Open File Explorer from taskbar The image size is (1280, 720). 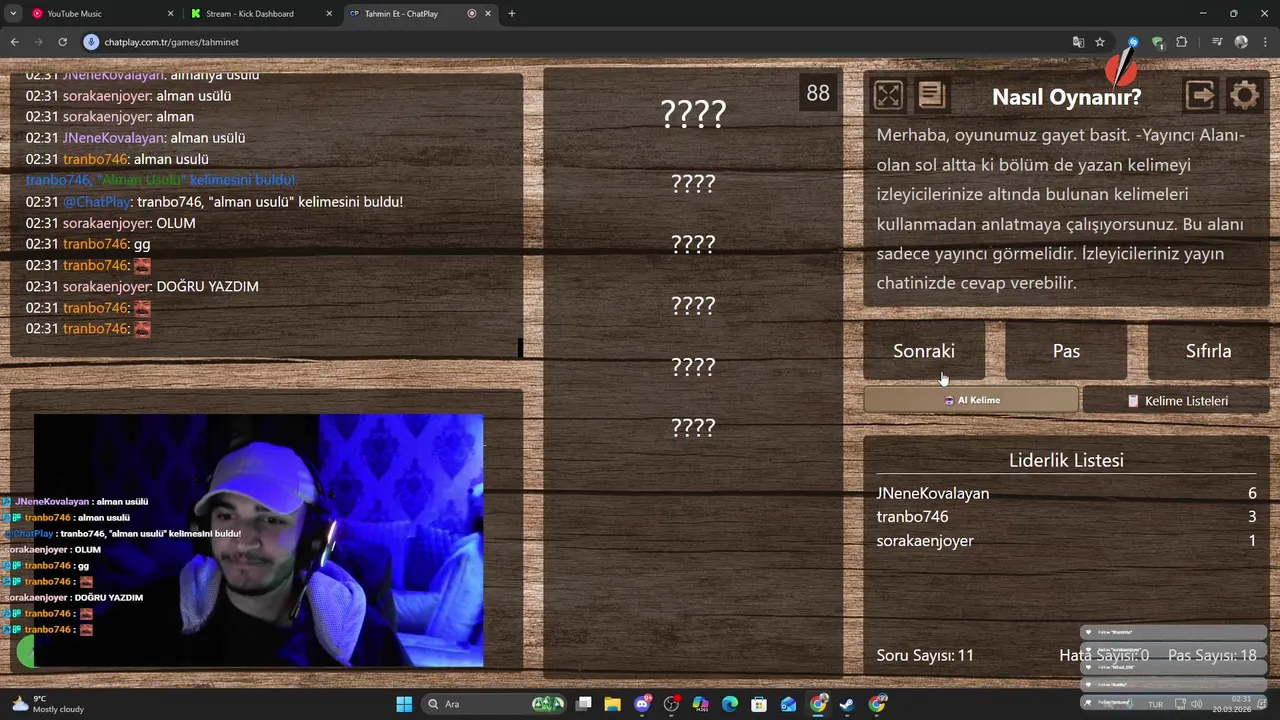click(612, 704)
